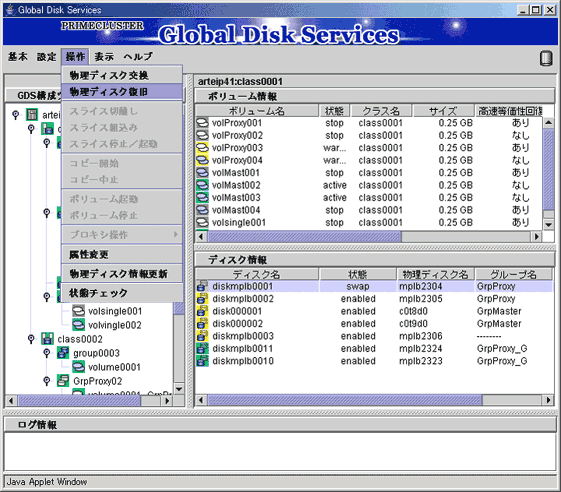Choose 物理ディスク交換 from the menu
Viewport: 561px width, 492px height.
122,75
